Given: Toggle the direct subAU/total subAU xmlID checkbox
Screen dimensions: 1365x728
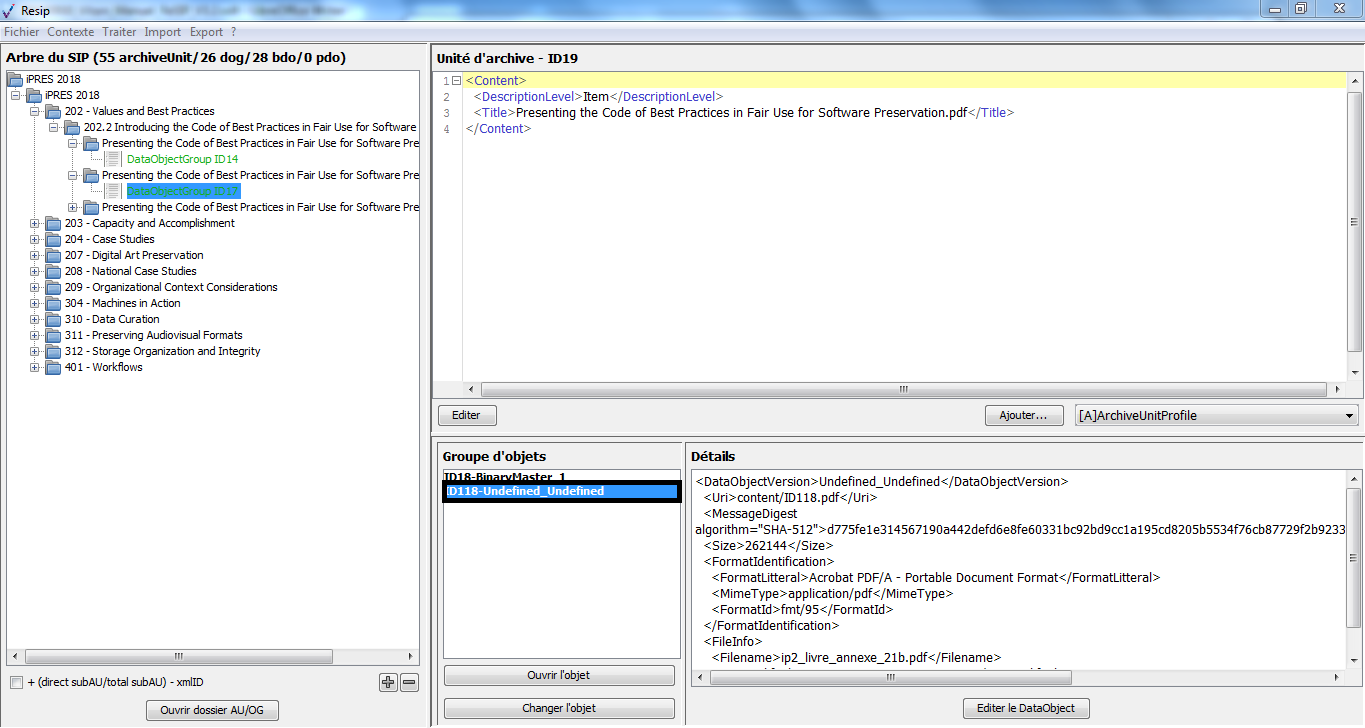Looking at the screenshot, I should [x=16, y=683].
